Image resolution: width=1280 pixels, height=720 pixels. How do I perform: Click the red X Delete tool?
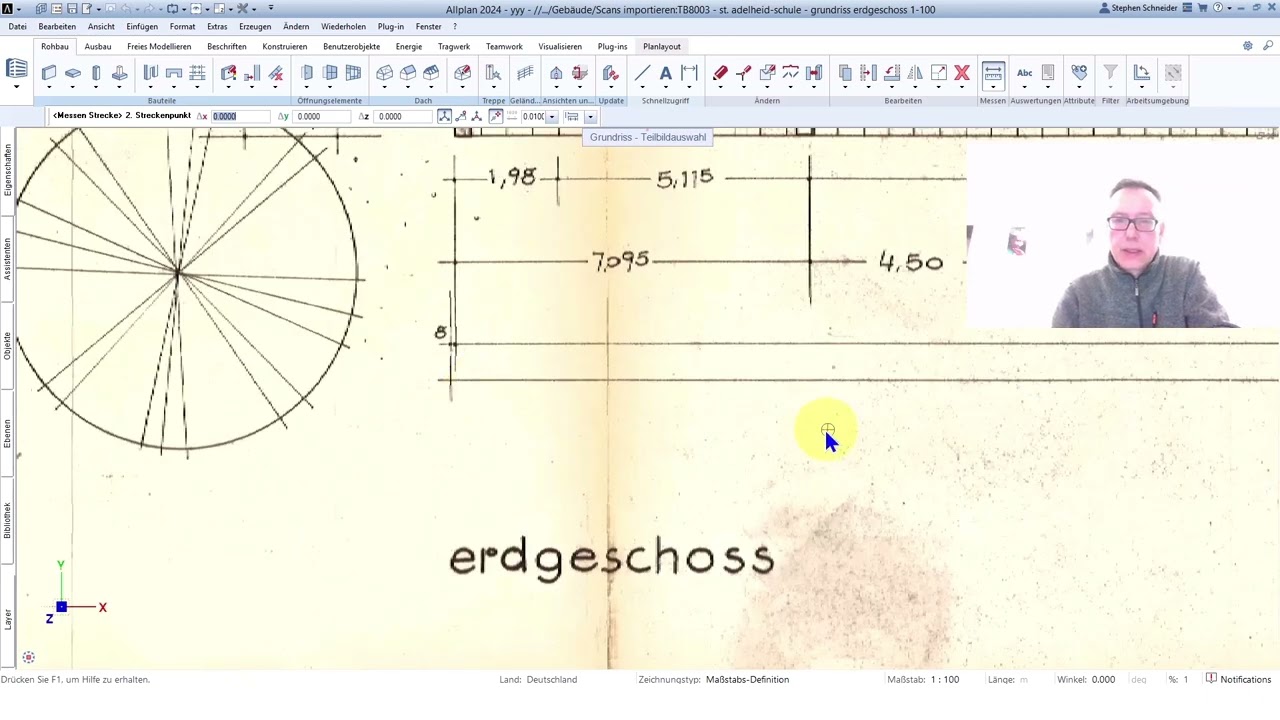click(x=962, y=73)
